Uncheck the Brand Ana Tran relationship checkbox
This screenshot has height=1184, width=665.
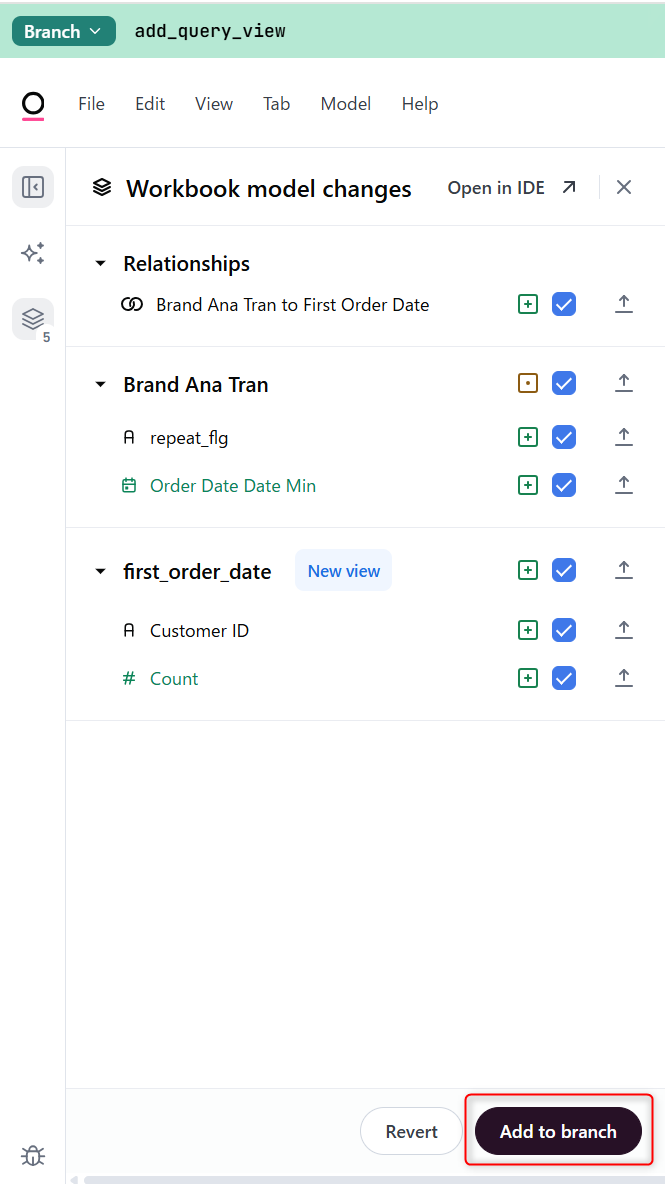(x=564, y=304)
